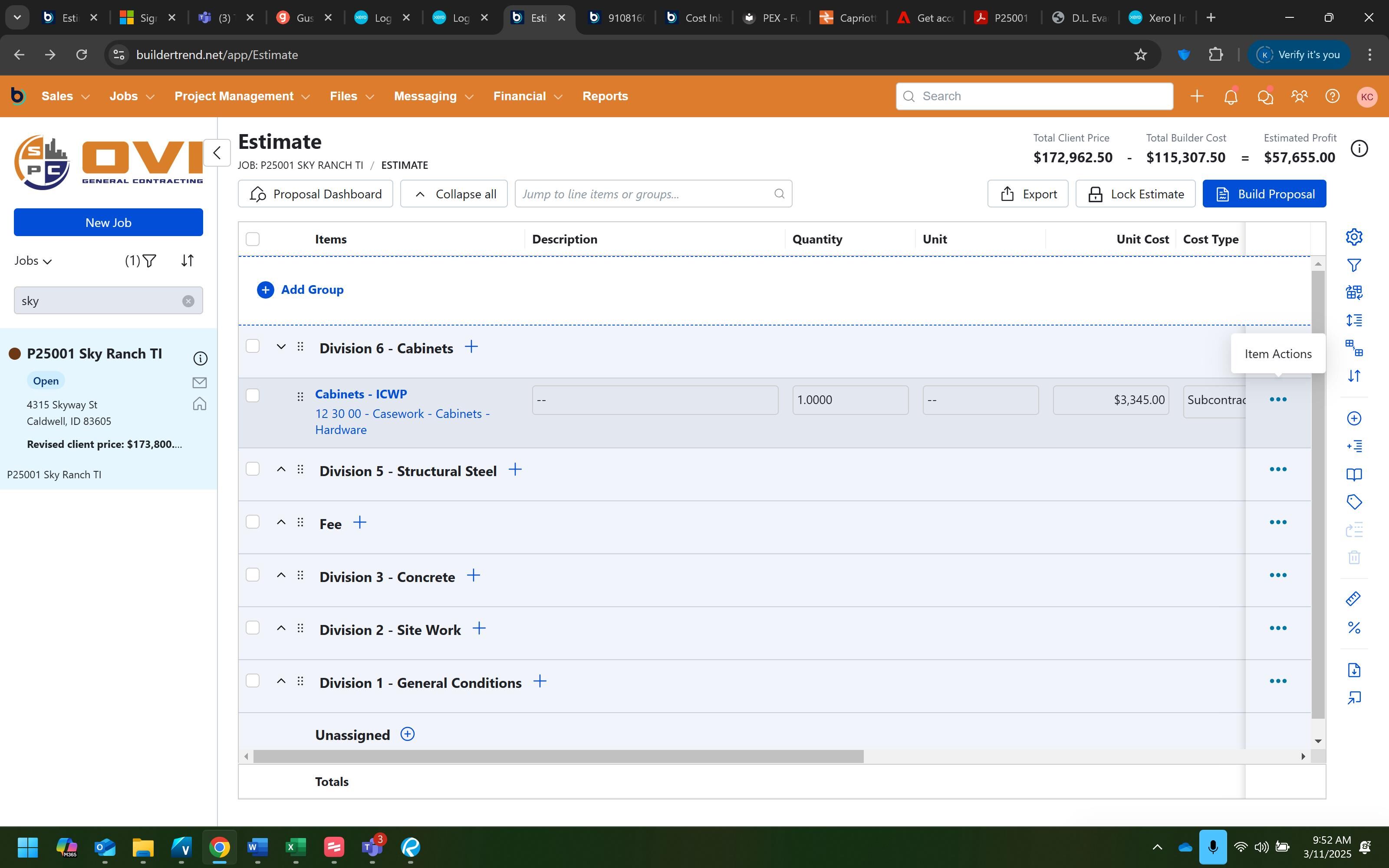Check the Division 6 - Cabinets checkbox
This screenshot has height=868, width=1389.
point(253,346)
